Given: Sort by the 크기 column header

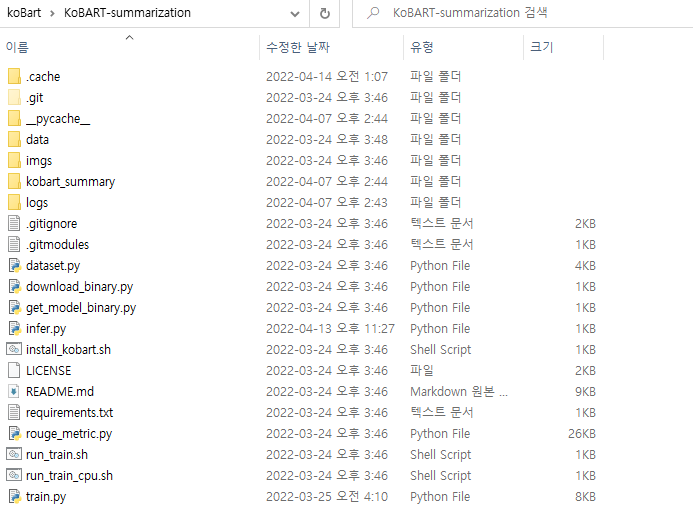Looking at the screenshot, I should [541, 47].
